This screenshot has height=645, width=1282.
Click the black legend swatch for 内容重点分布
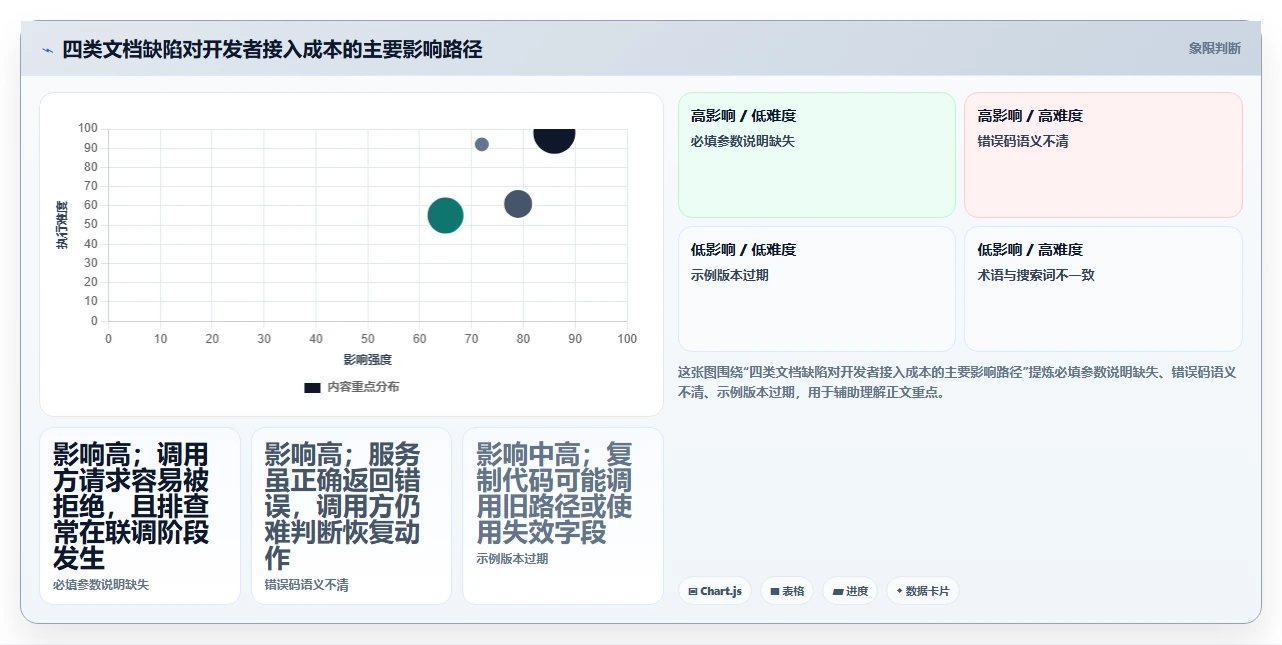312,387
